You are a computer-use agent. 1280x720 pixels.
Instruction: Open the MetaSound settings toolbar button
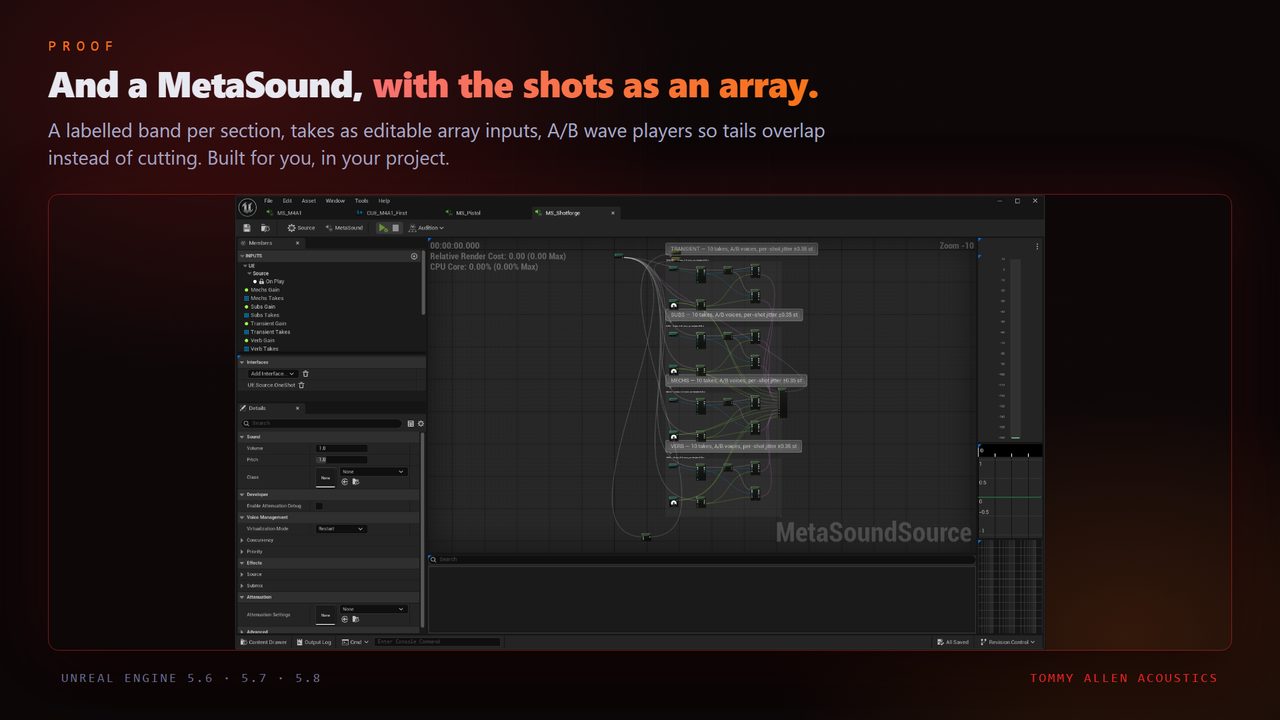(345, 228)
